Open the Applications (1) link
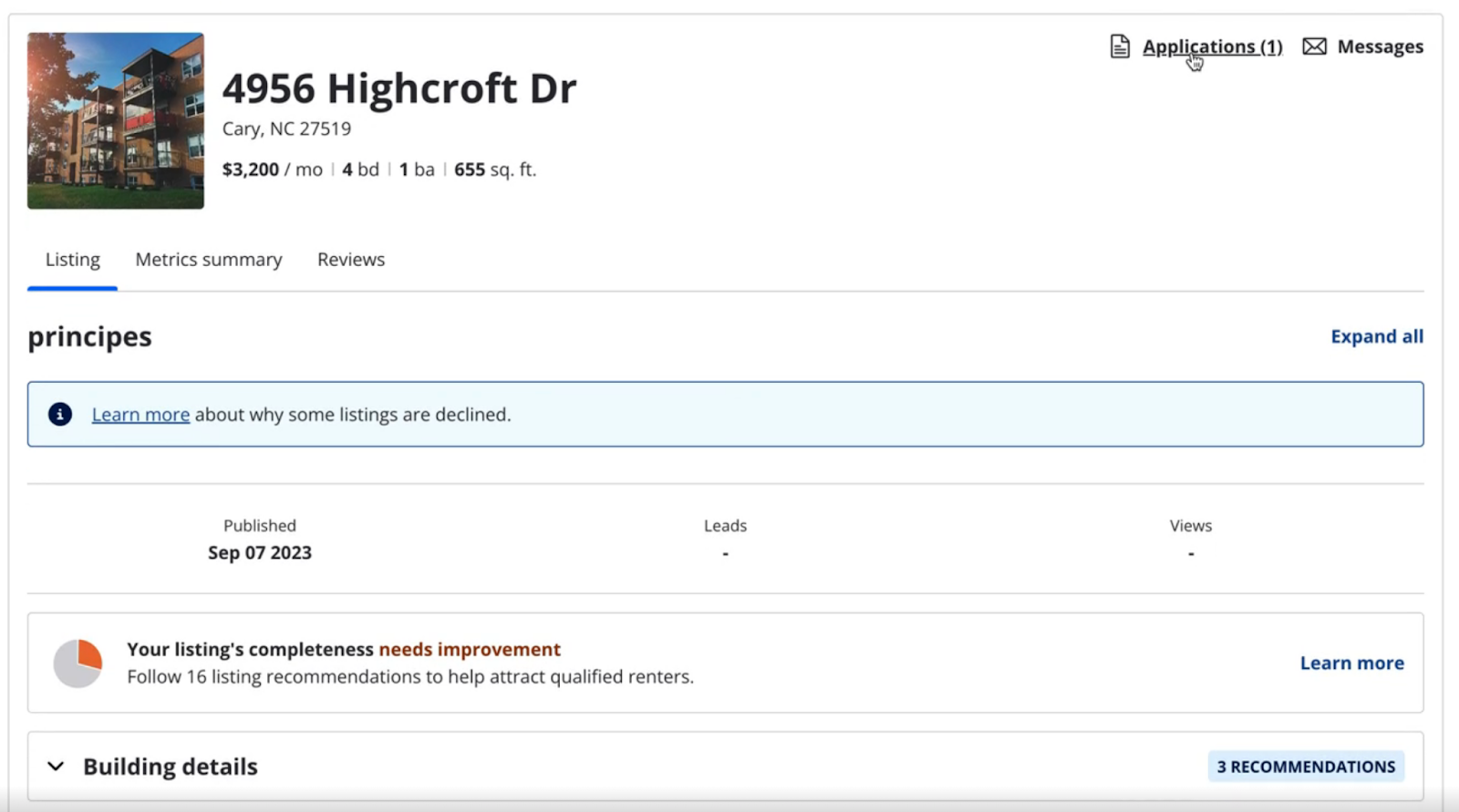The height and width of the screenshot is (812, 1459). pyautogui.click(x=1212, y=46)
